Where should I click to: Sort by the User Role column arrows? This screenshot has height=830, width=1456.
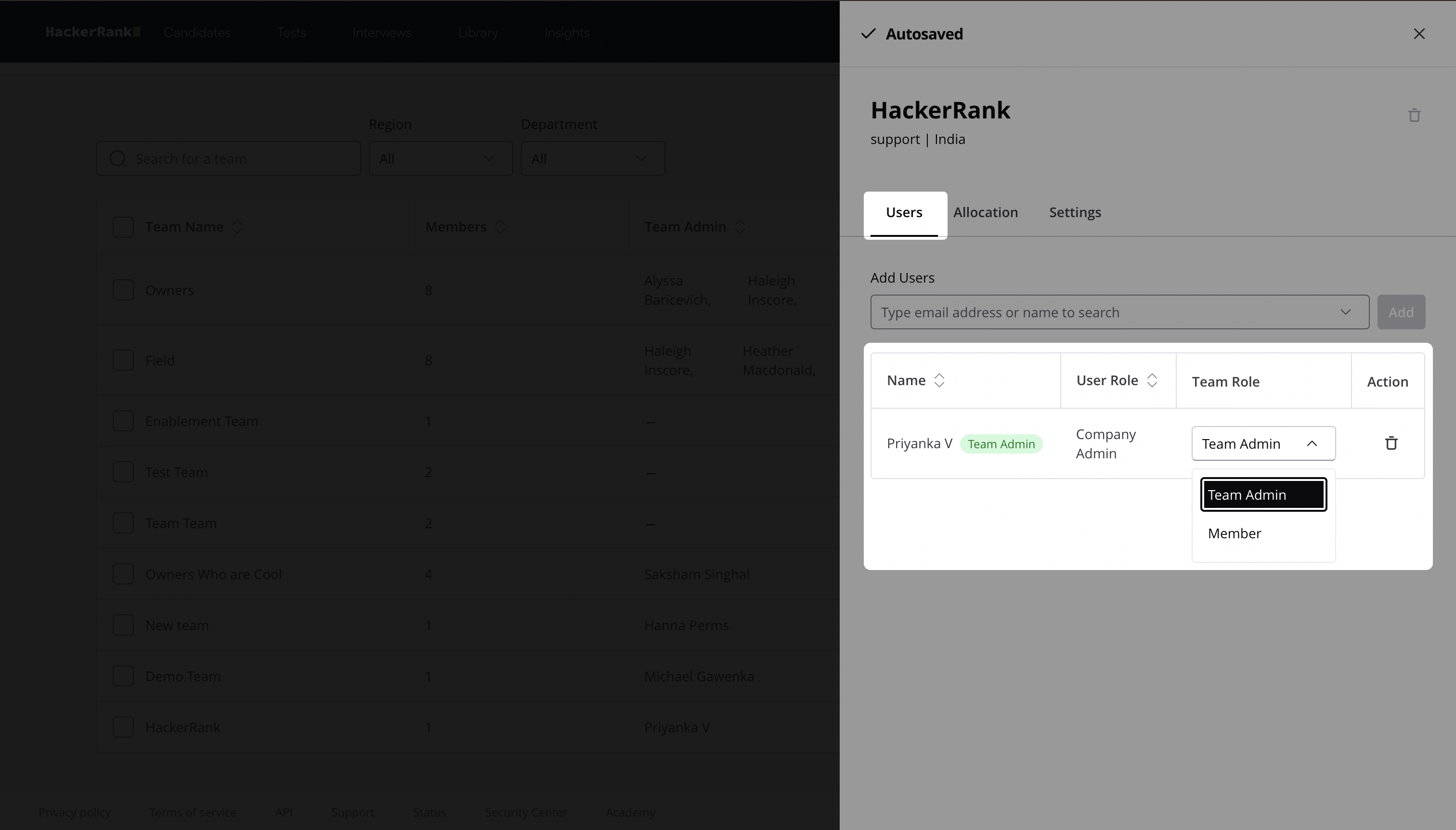pyautogui.click(x=1152, y=380)
